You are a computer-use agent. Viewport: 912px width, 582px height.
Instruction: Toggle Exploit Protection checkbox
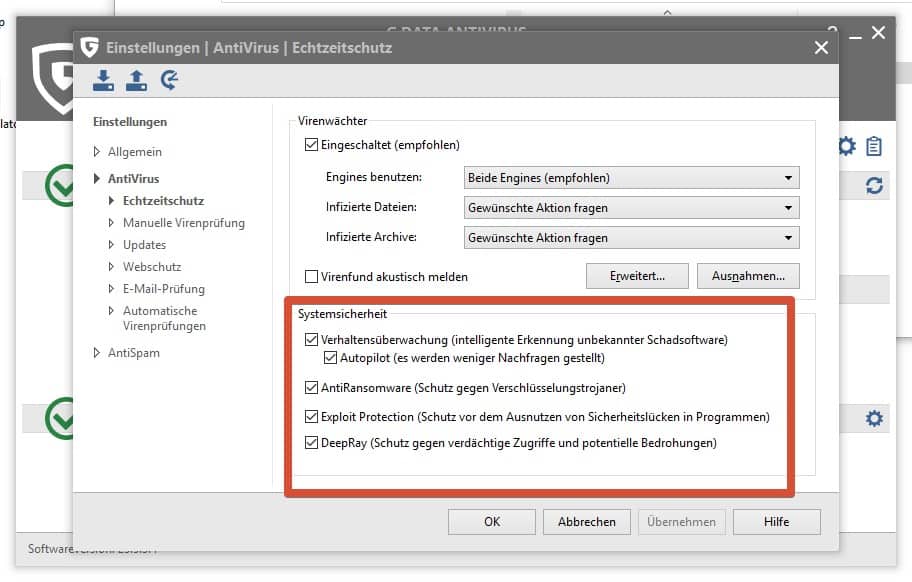pyautogui.click(x=311, y=416)
